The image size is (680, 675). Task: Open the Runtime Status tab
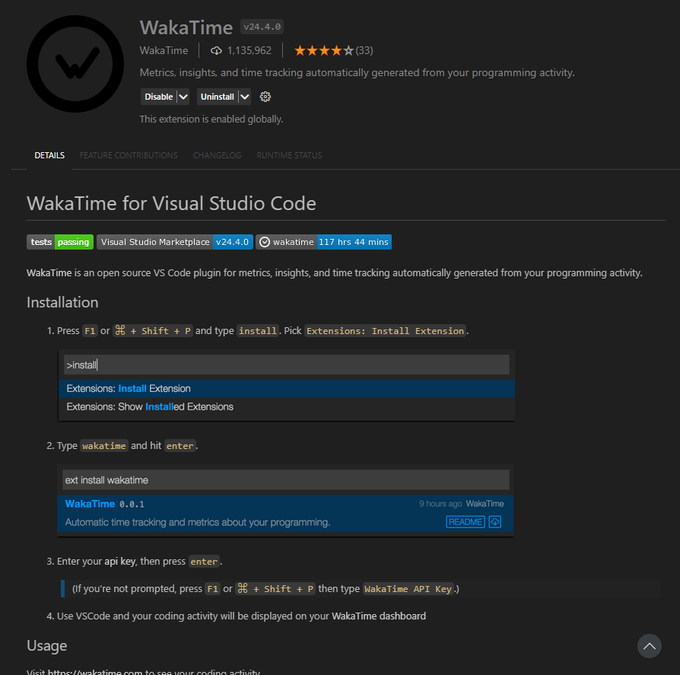[x=289, y=155]
